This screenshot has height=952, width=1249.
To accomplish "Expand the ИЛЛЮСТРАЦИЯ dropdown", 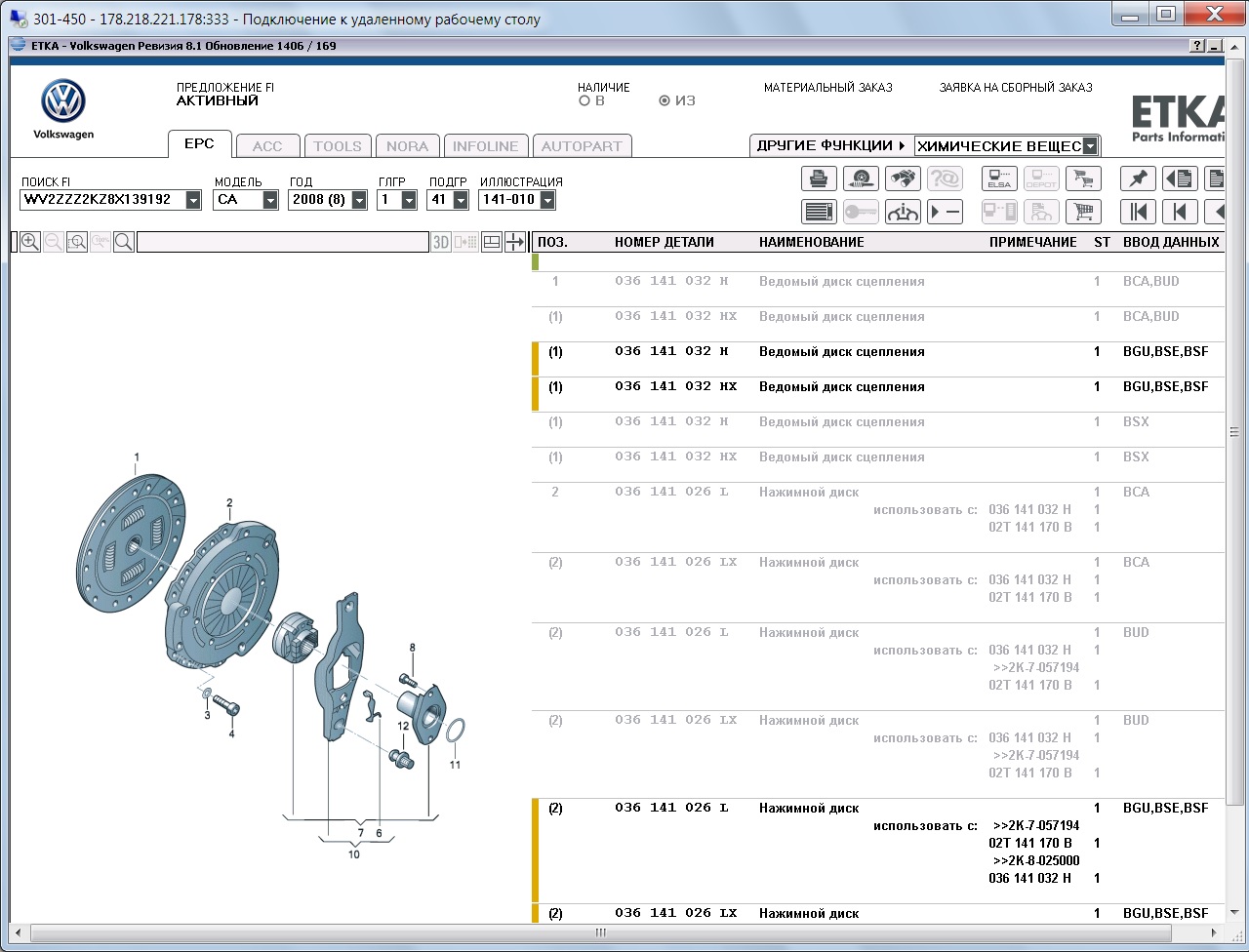I will coord(546,200).
